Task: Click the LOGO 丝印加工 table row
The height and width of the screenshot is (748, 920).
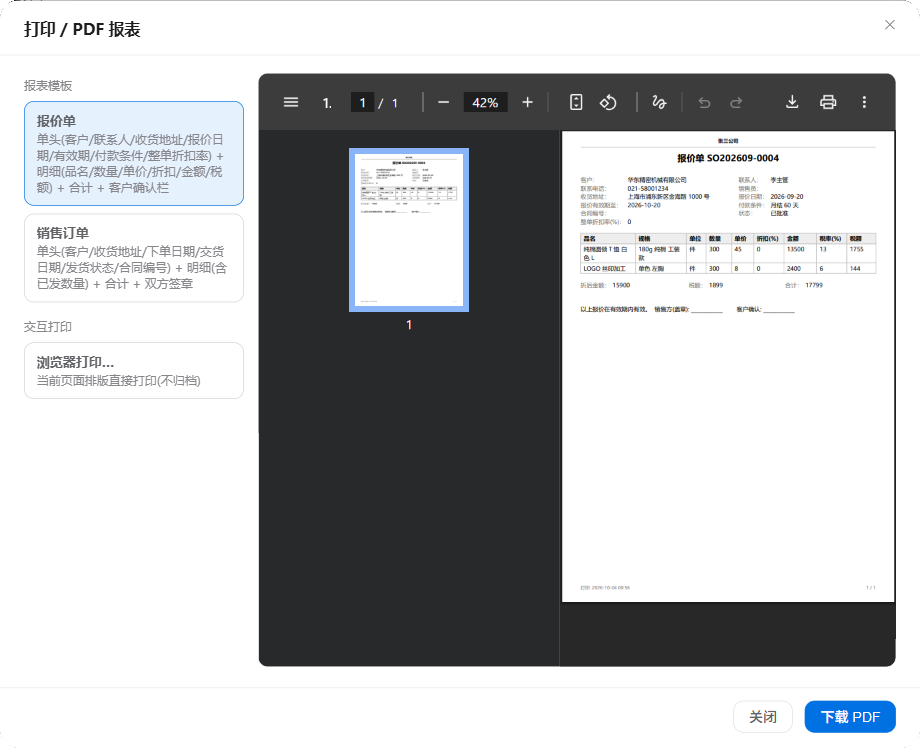Action: click(x=728, y=268)
